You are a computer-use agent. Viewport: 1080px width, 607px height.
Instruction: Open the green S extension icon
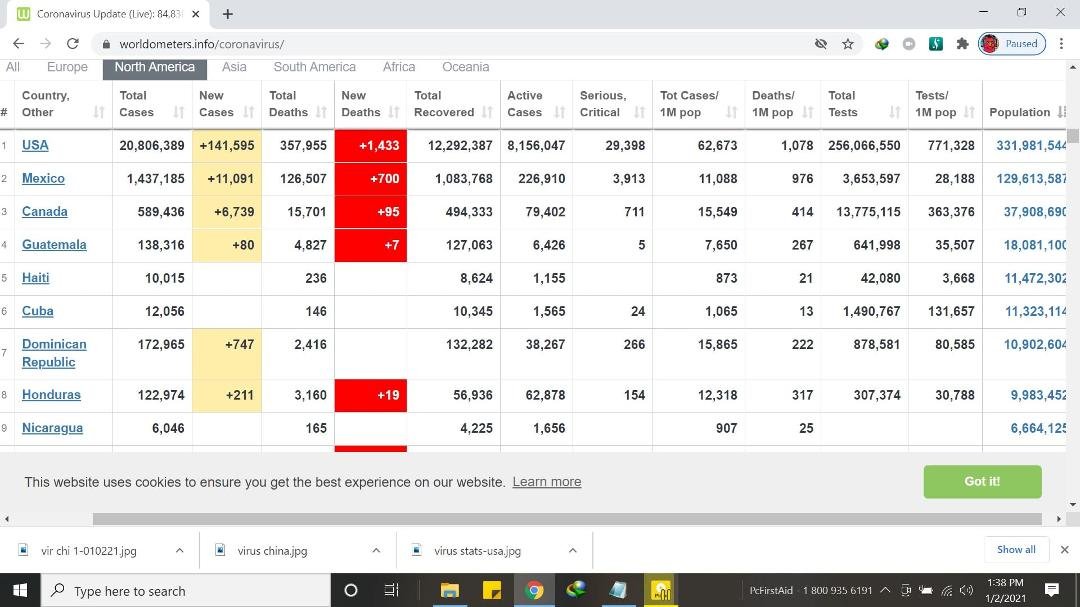click(x=935, y=44)
